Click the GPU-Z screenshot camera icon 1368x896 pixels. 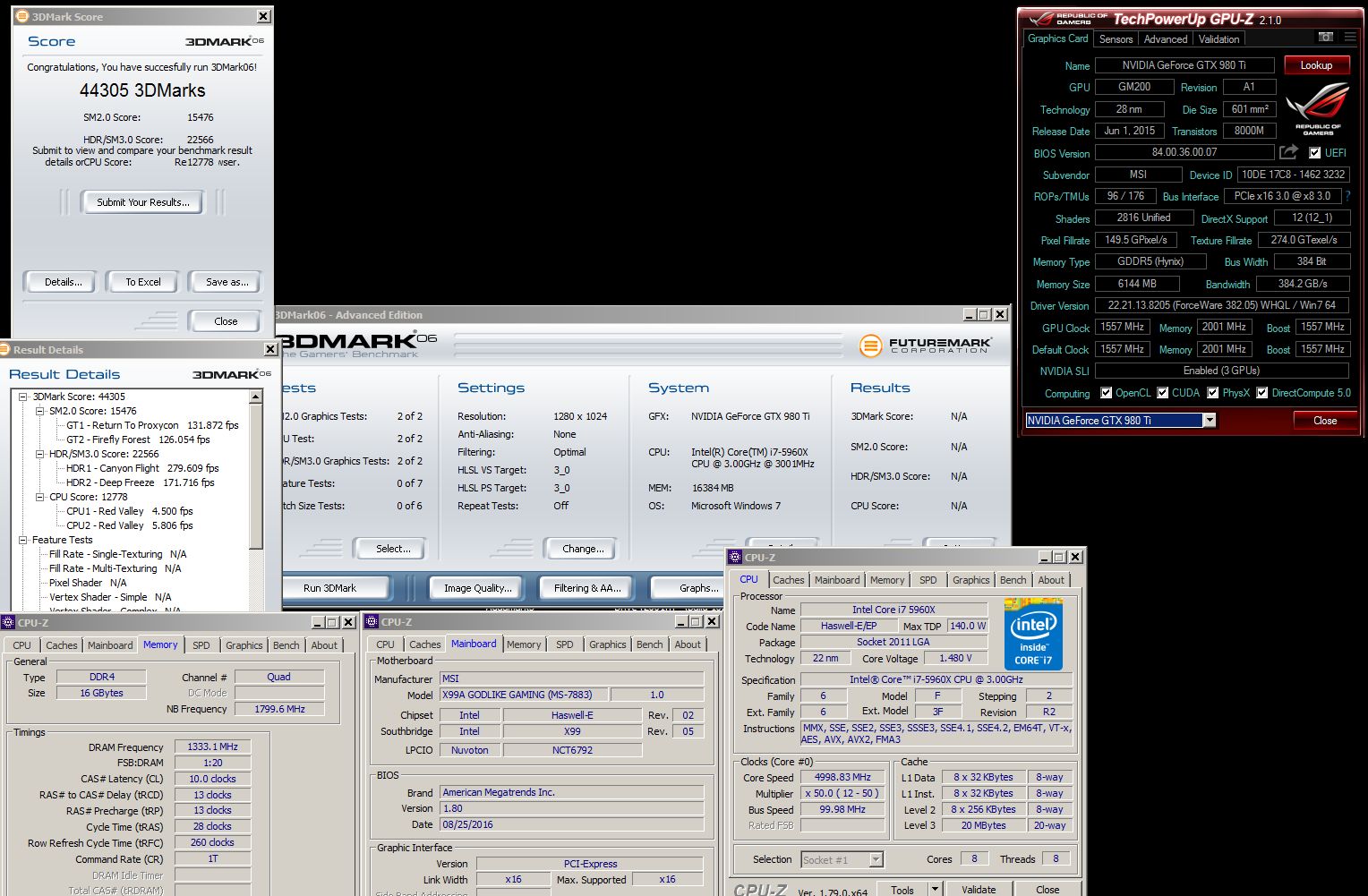pos(1326,38)
